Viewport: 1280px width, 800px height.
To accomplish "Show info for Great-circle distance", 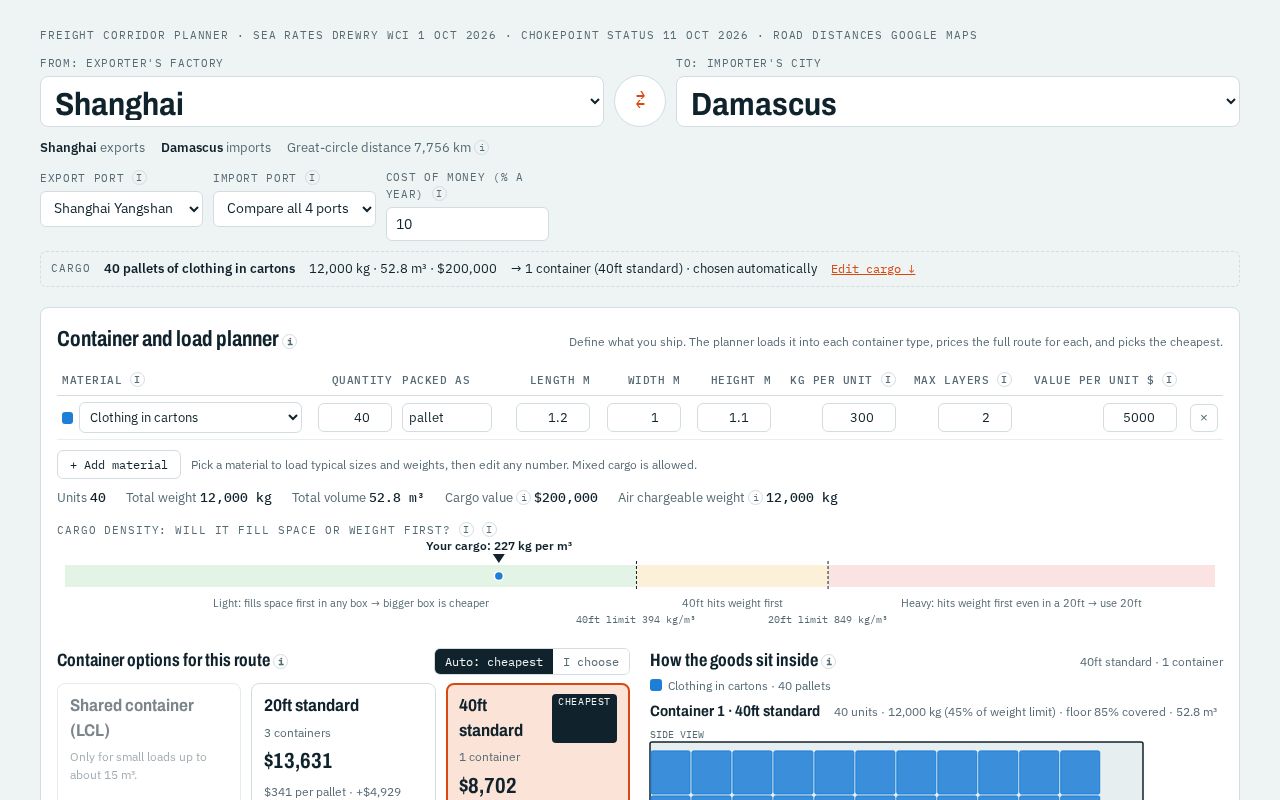I will click(481, 148).
